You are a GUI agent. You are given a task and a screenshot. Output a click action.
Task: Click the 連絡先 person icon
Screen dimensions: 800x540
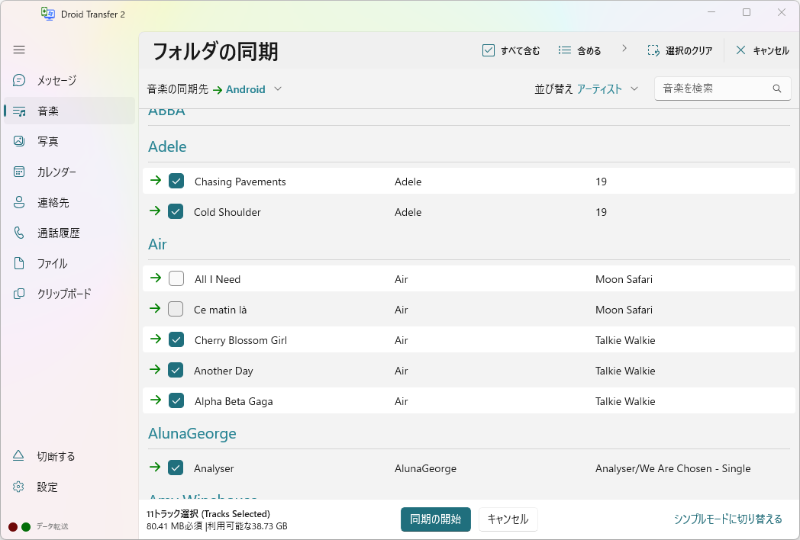(x=19, y=202)
